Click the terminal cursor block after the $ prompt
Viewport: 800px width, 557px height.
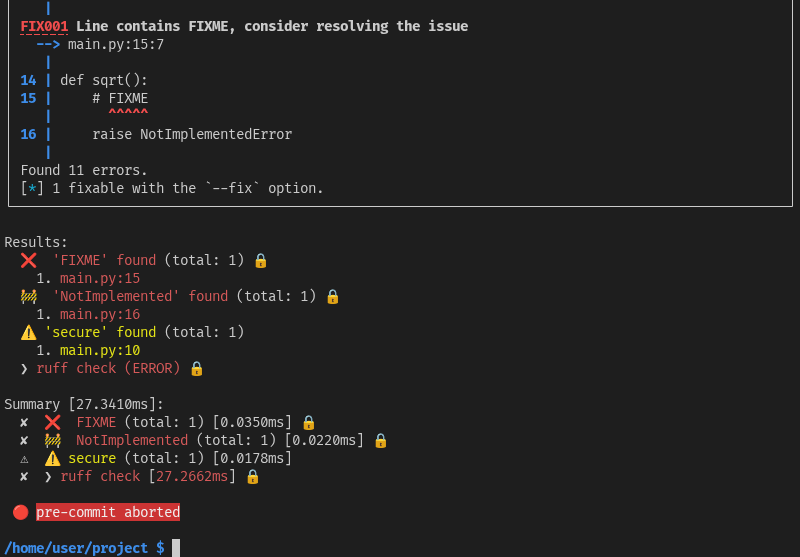coord(176,548)
